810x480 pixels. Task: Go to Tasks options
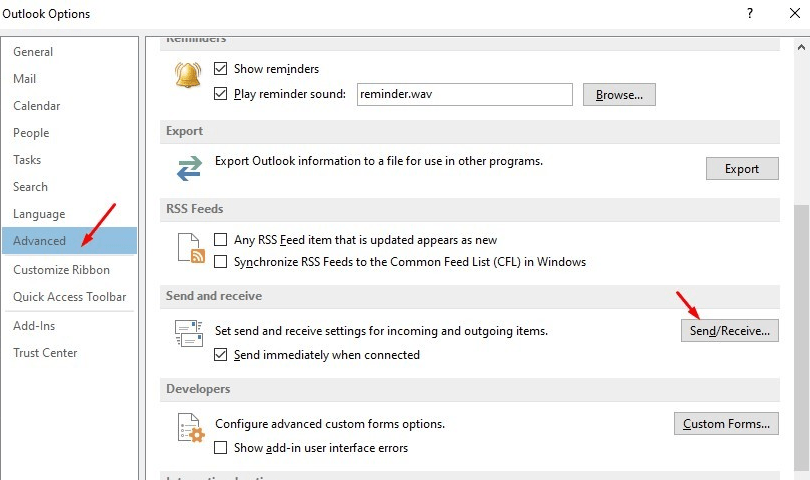[69, 160]
